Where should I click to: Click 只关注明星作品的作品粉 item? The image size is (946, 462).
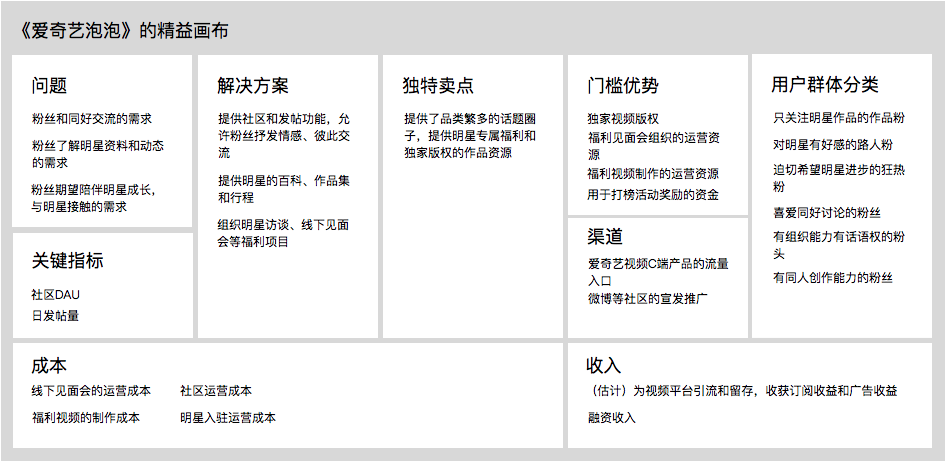(839, 118)
